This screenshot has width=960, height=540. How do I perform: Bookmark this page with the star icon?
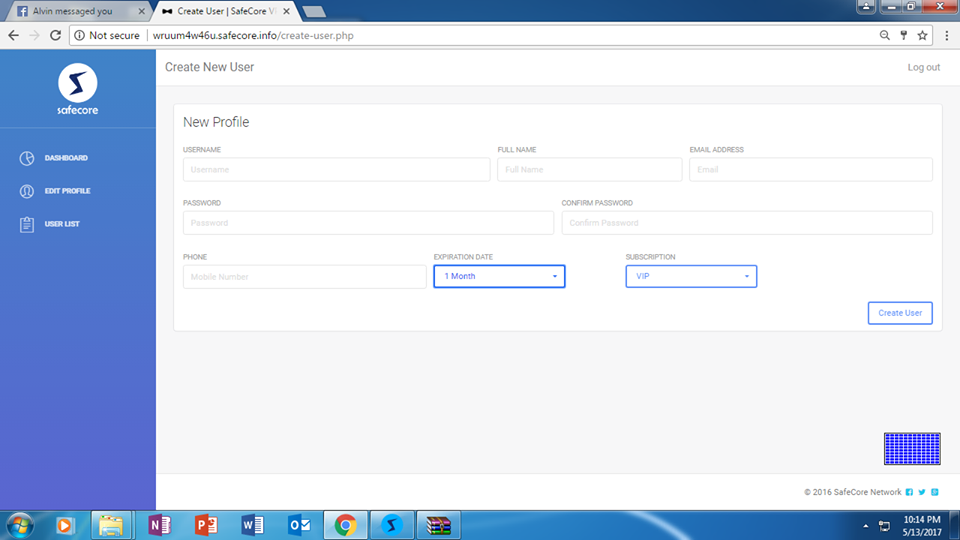(922, 35)
